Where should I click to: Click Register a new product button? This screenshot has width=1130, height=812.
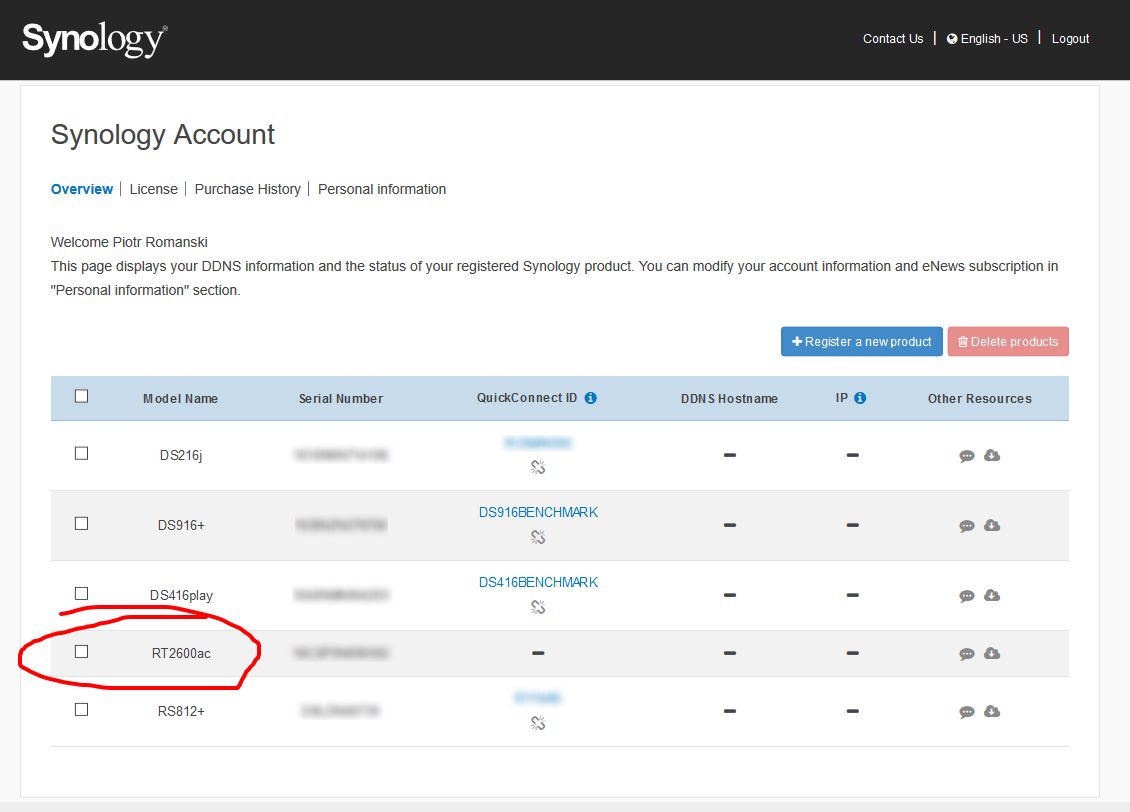[861, 342]
